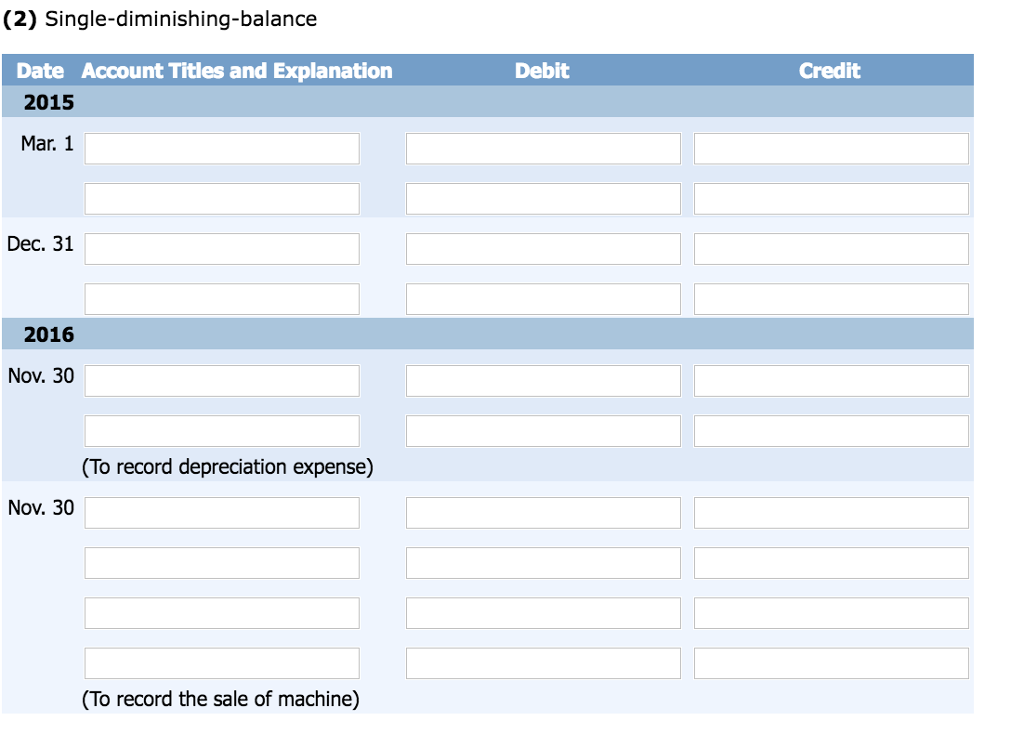1024x734 pixels.
Task: Click account field above 'To record the sale of machine'
Action: [x=222, y=663]
